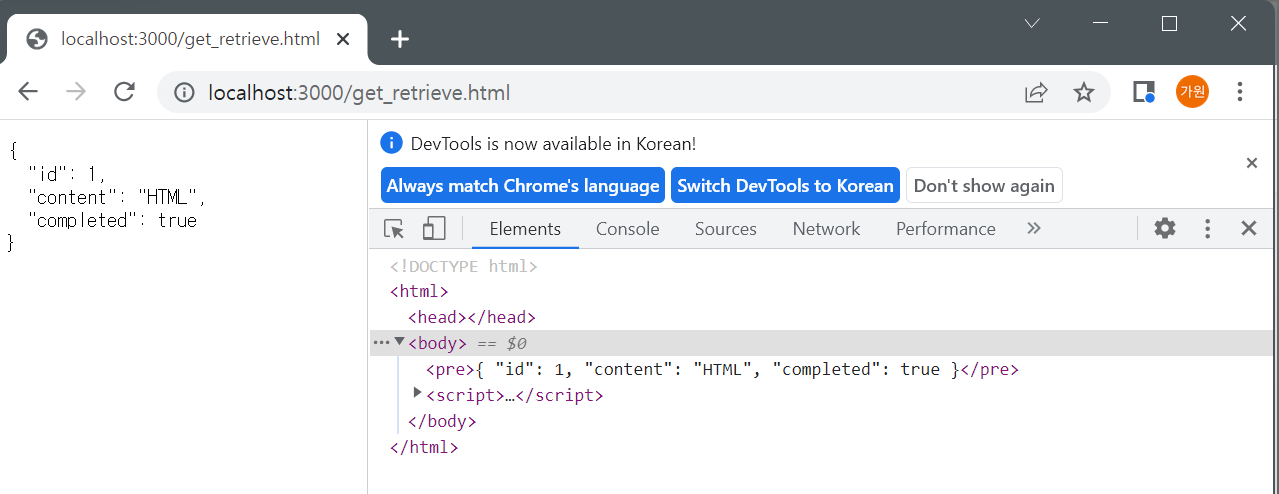
Task: Click the "content": "HTML" text on page
Action: point(117,197)
